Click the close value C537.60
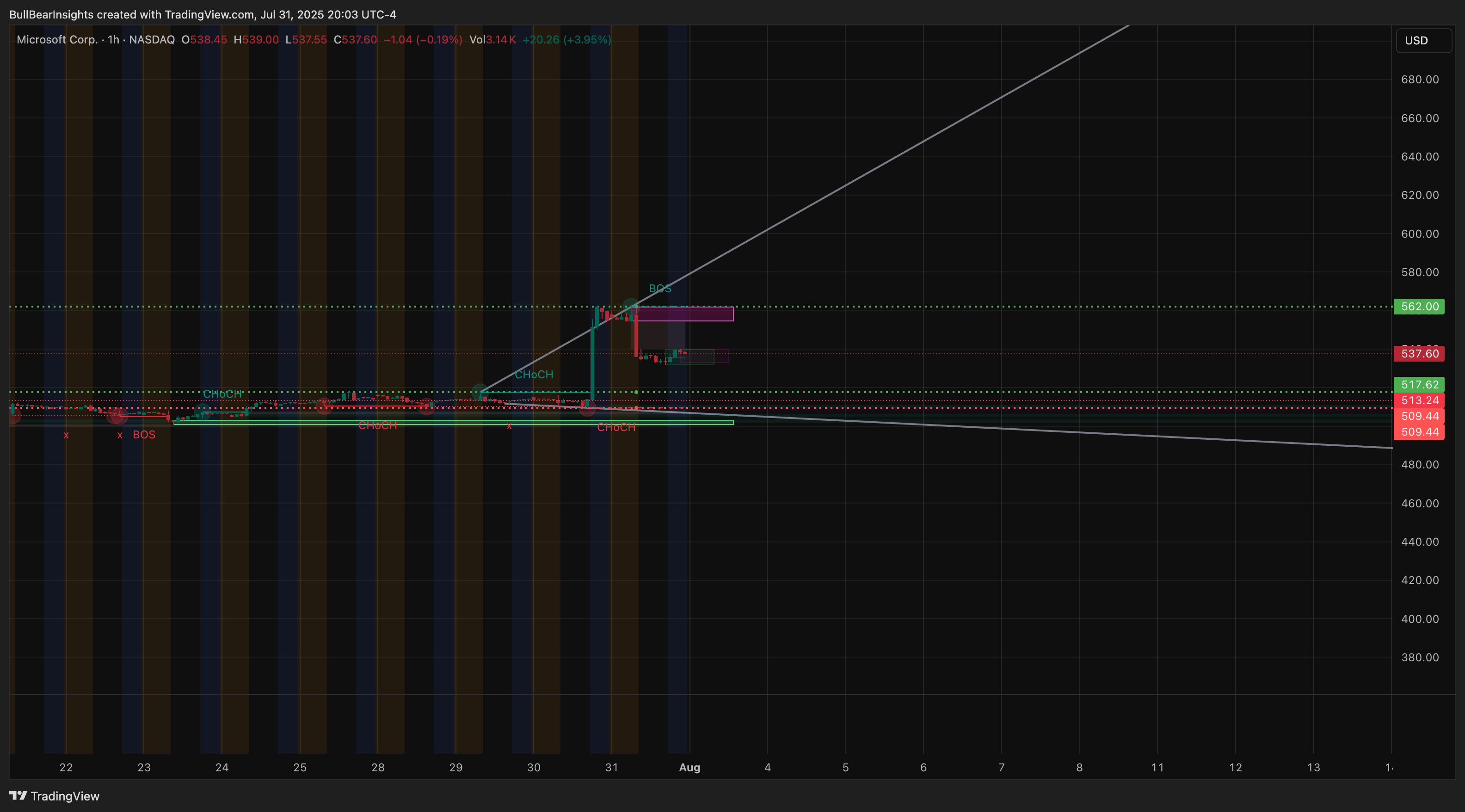This screenshot has width=1465, height=812. (x=355, y=39)
